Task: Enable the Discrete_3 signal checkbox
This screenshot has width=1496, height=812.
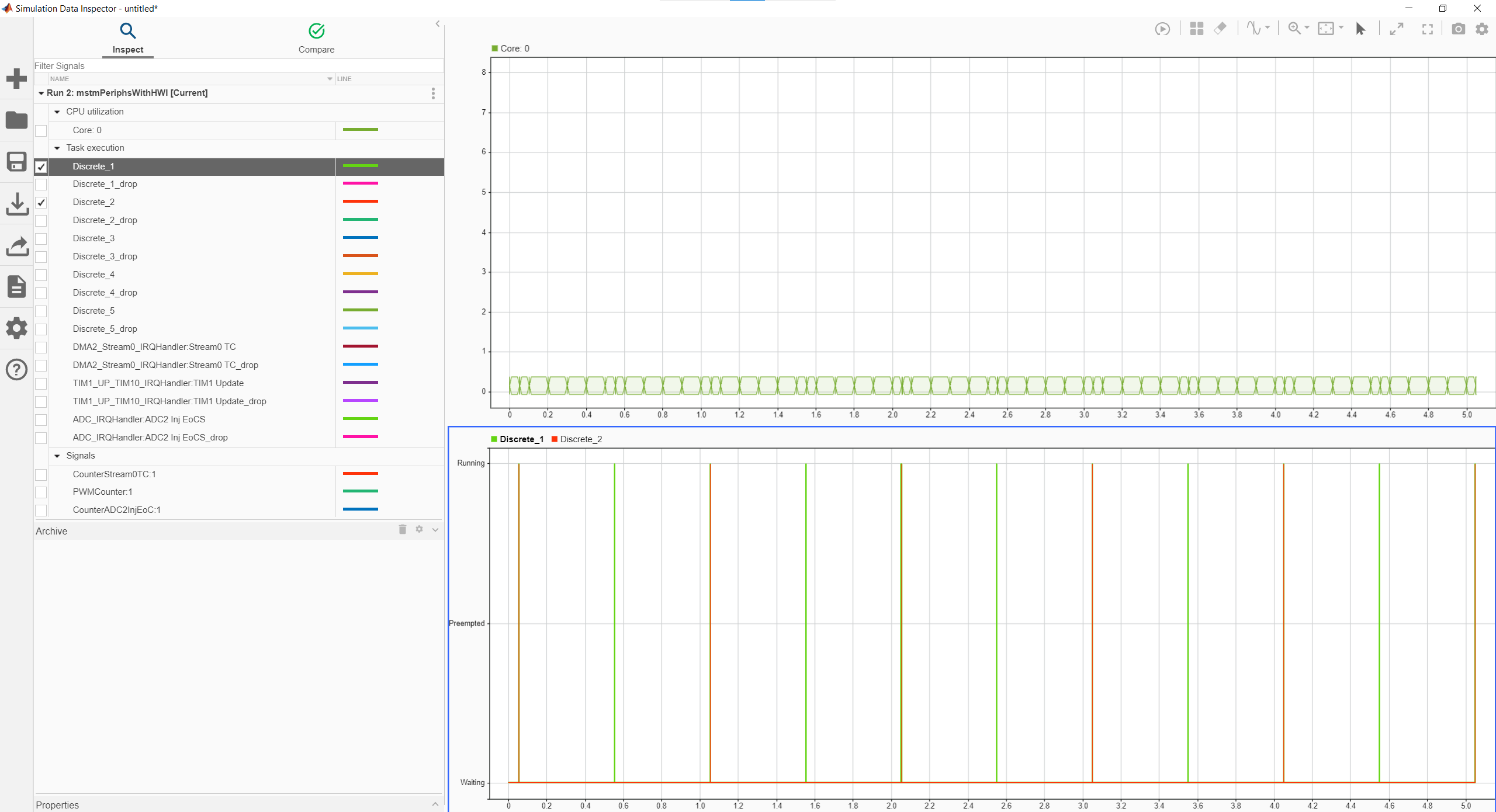Action: tap(41, 238)
